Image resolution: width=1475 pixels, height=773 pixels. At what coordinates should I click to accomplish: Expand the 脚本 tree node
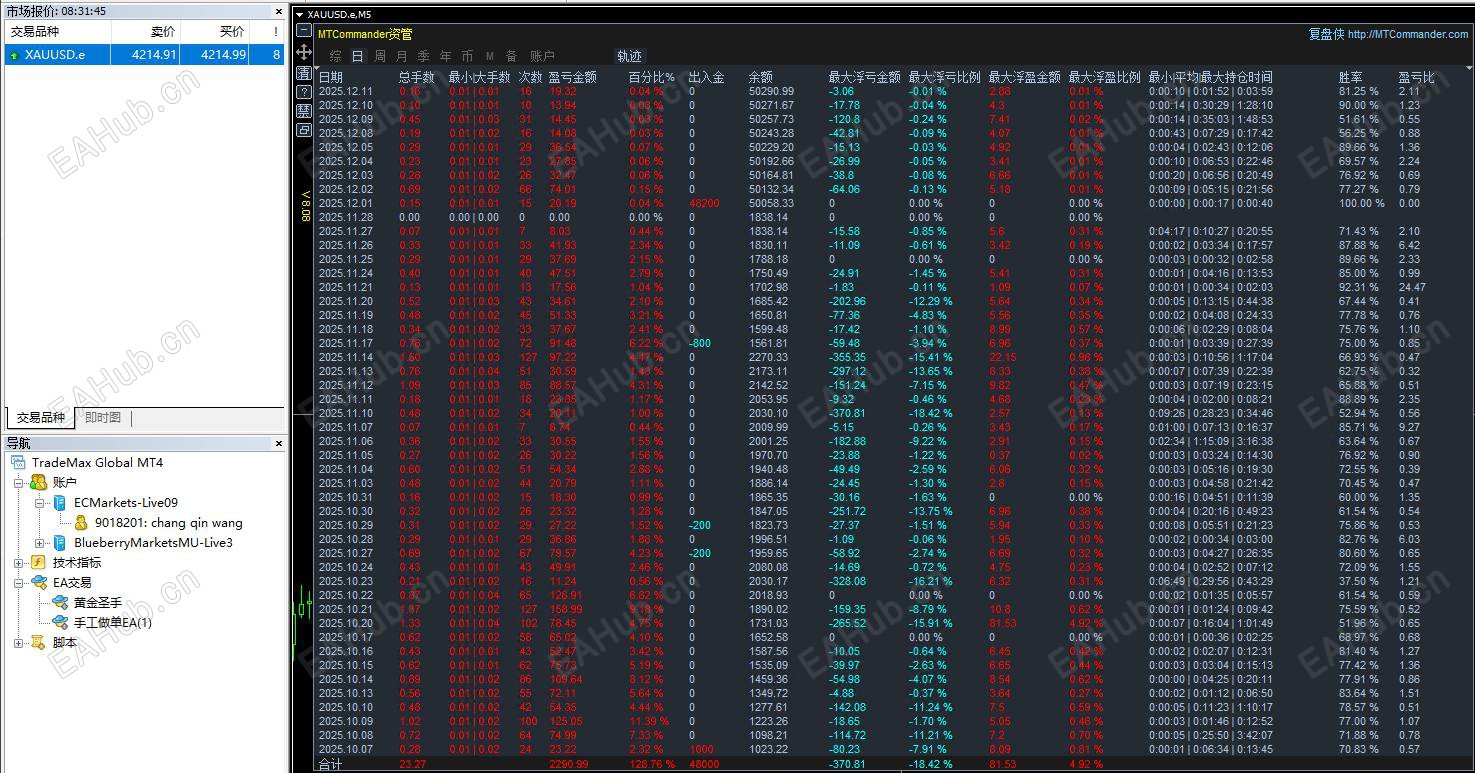tap(19, 643)
